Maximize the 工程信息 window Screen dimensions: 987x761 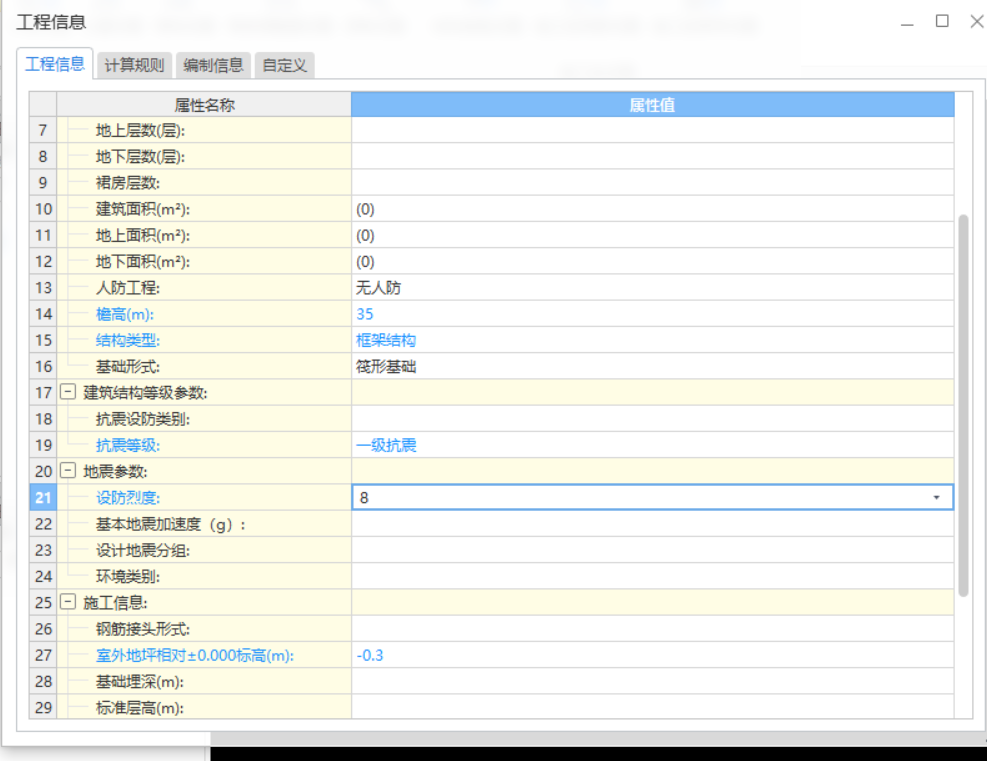tap(942, 21)
